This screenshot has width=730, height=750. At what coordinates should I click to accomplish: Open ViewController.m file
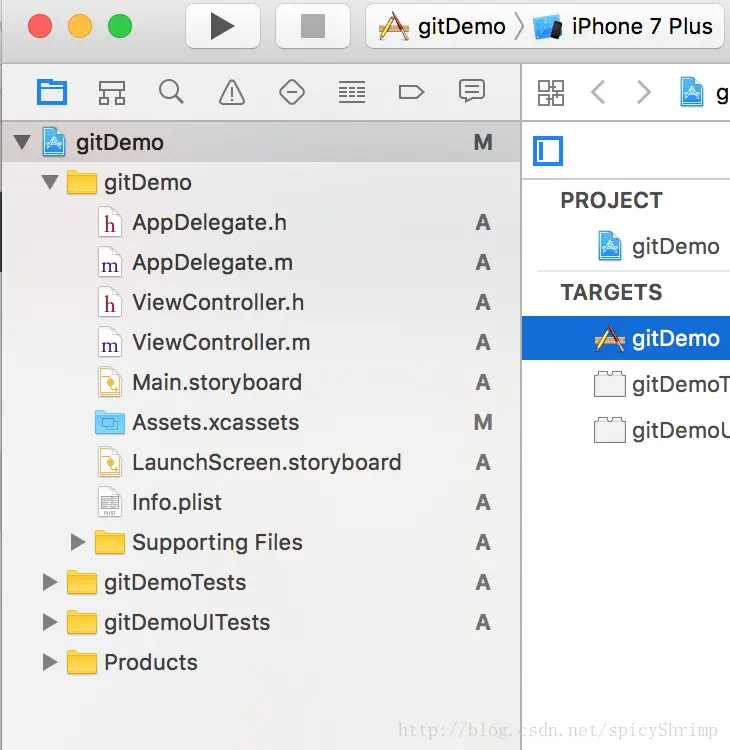pos(261,342)
